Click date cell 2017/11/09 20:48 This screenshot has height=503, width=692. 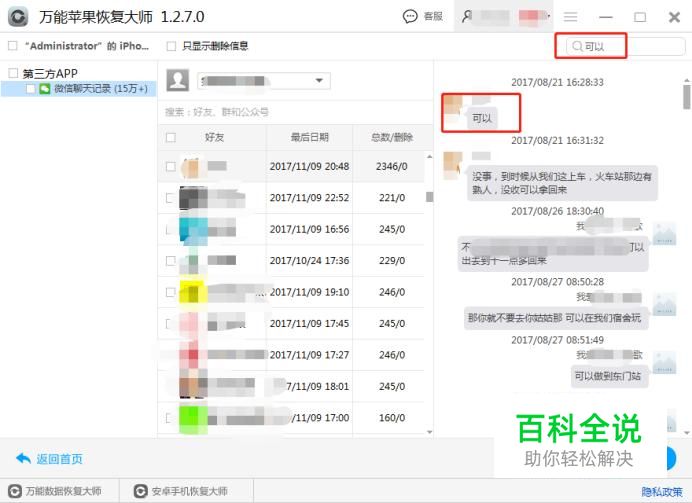(x=309, y=166)
